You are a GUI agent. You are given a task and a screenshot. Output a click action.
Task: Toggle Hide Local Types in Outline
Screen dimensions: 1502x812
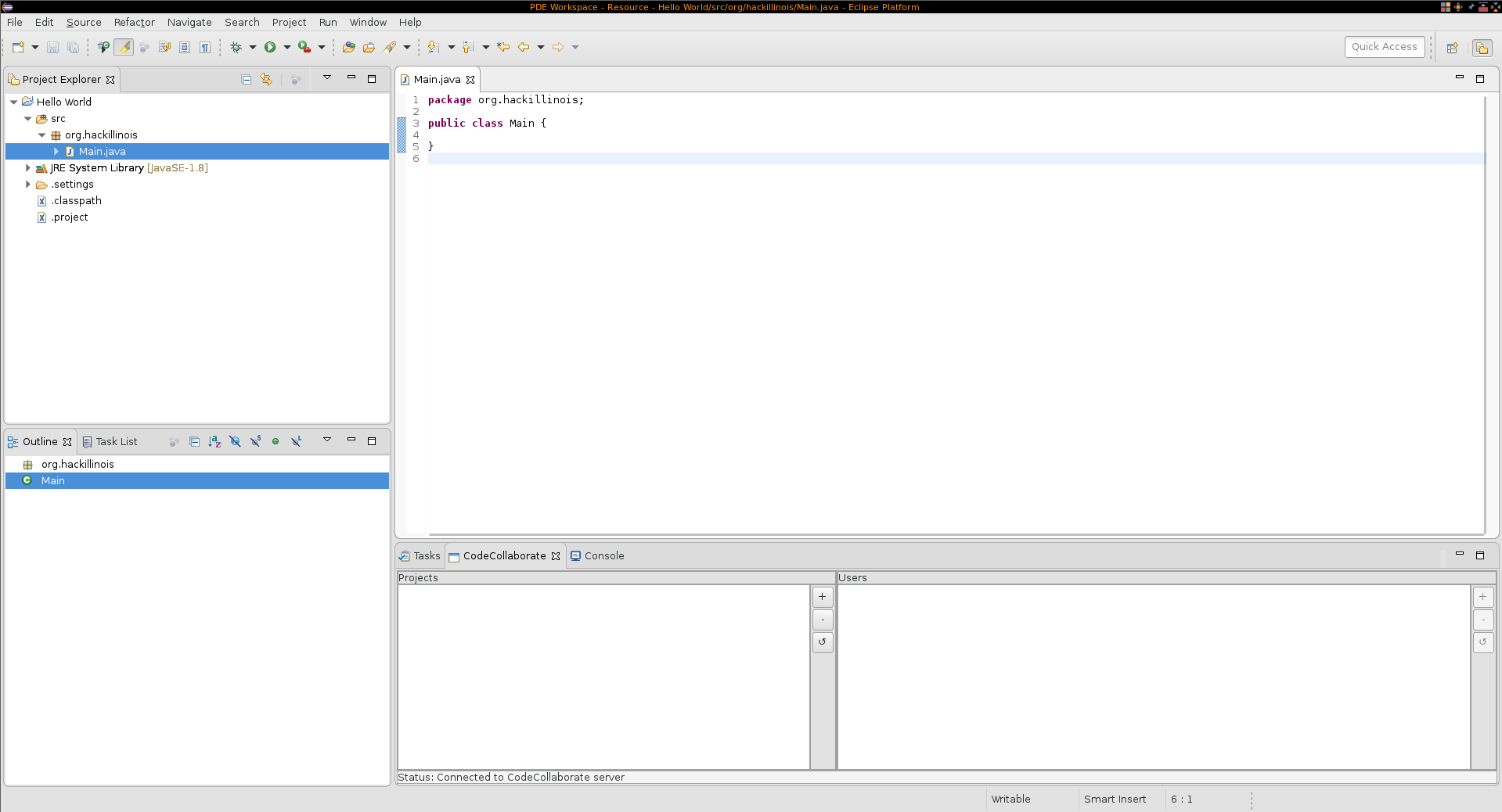296,441
